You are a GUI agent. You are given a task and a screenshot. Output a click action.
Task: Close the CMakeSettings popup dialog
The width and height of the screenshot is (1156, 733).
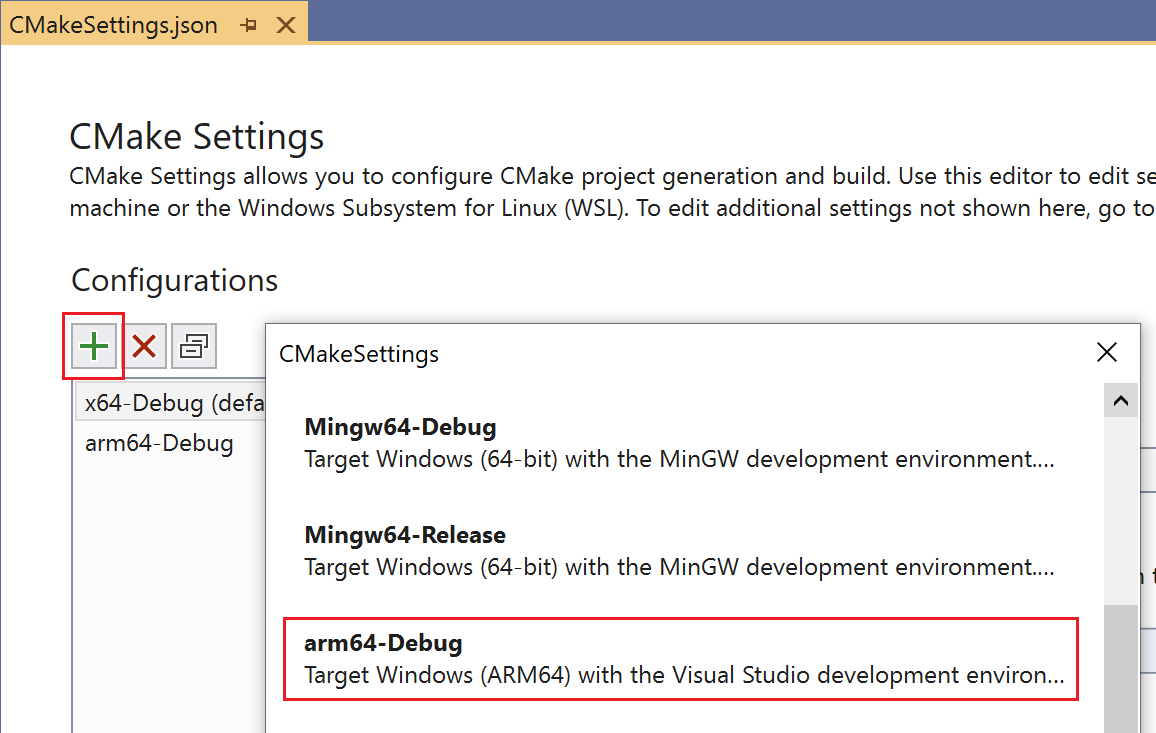[x=1107, y=352]
